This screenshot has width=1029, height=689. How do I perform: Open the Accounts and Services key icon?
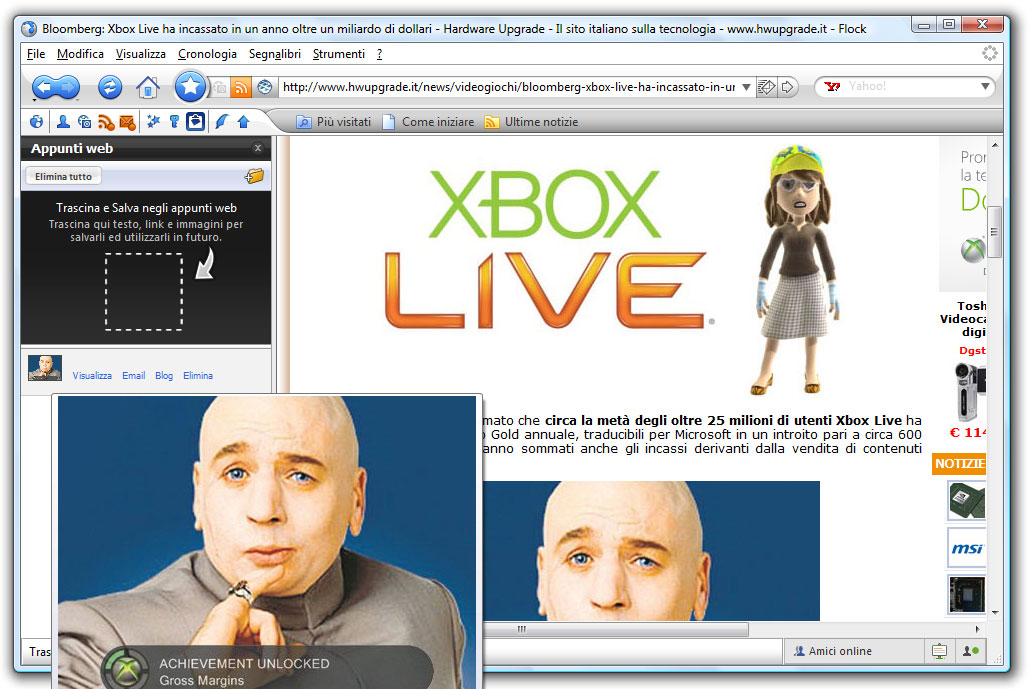coord(174,121)
